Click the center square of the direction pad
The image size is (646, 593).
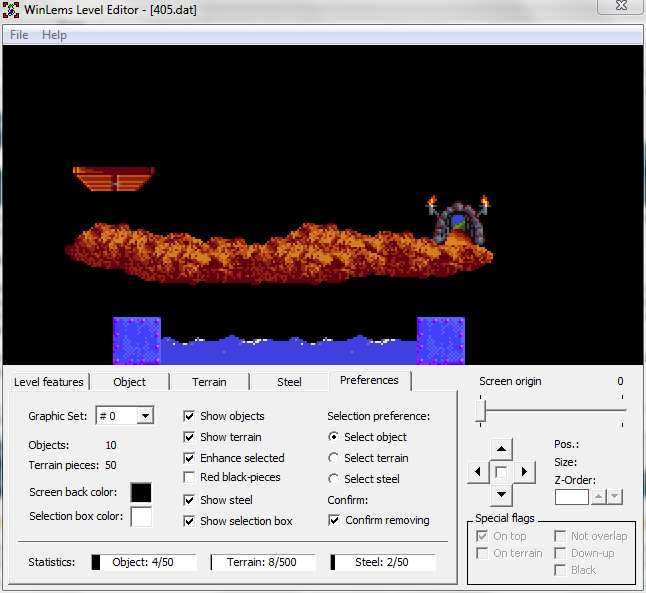pos(501,472)
